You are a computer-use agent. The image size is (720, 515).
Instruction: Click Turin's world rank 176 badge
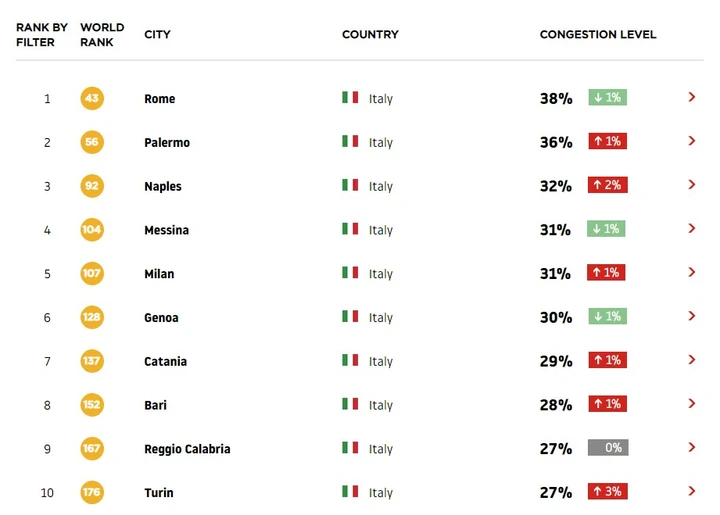[x=92, y=492]
